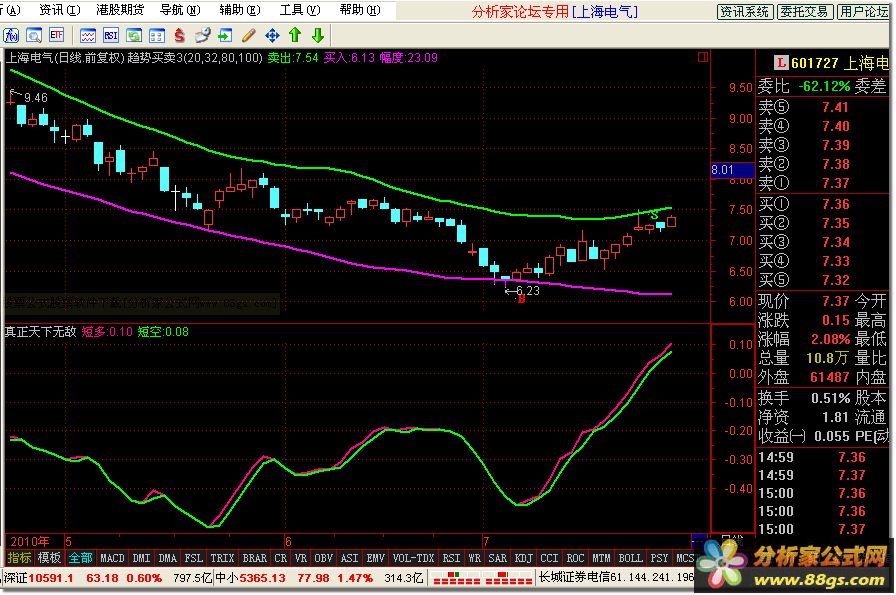Image resolution: width=896 pixels, height=595 pixels.
Task: Click the red L badge beside 601727
Action: pyautogui.click(x=781, y=62)
